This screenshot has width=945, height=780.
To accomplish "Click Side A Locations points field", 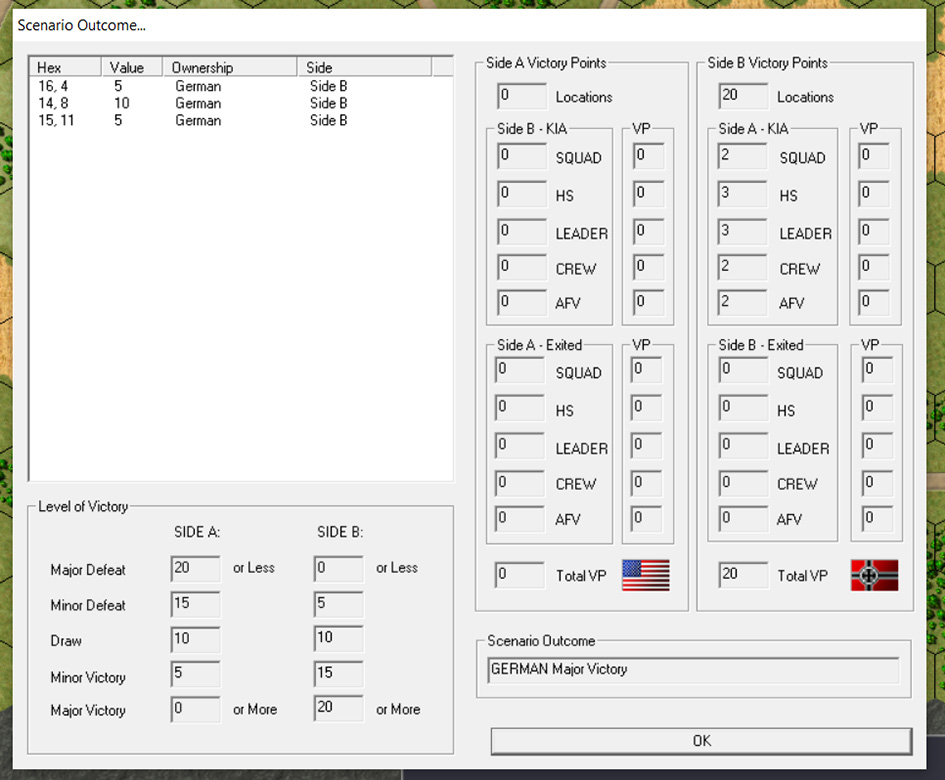I will pyautogui.click(x=522, y=96).
